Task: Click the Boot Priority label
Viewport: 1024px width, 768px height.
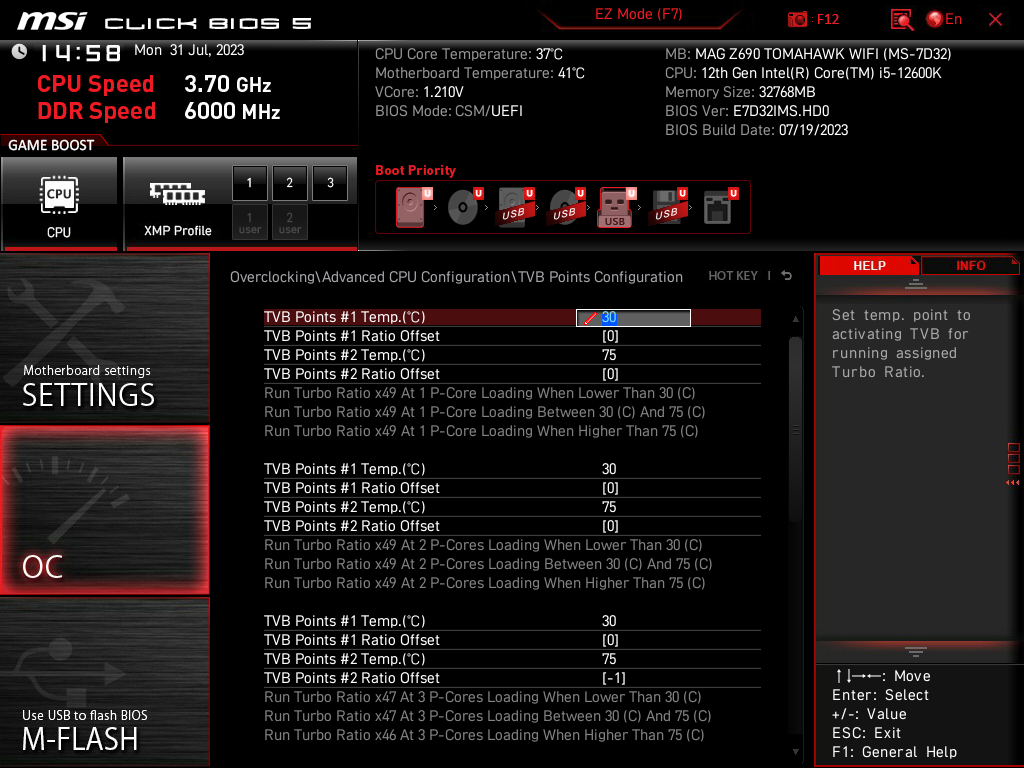Action: click(x=415, y=170)
